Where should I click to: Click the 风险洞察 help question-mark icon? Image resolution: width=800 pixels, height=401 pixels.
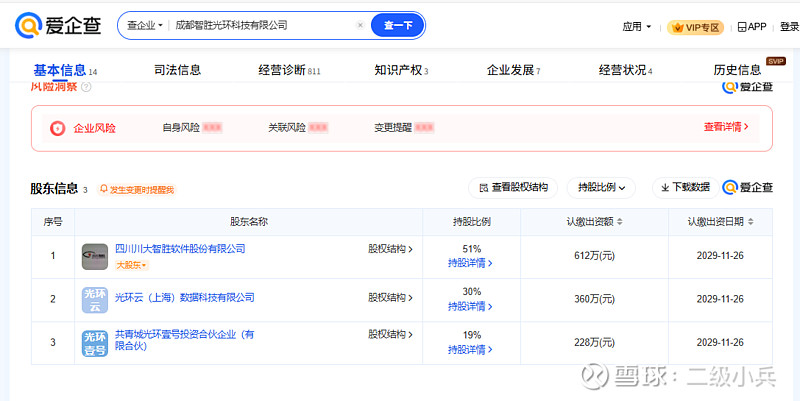click(x=86, y=87)
